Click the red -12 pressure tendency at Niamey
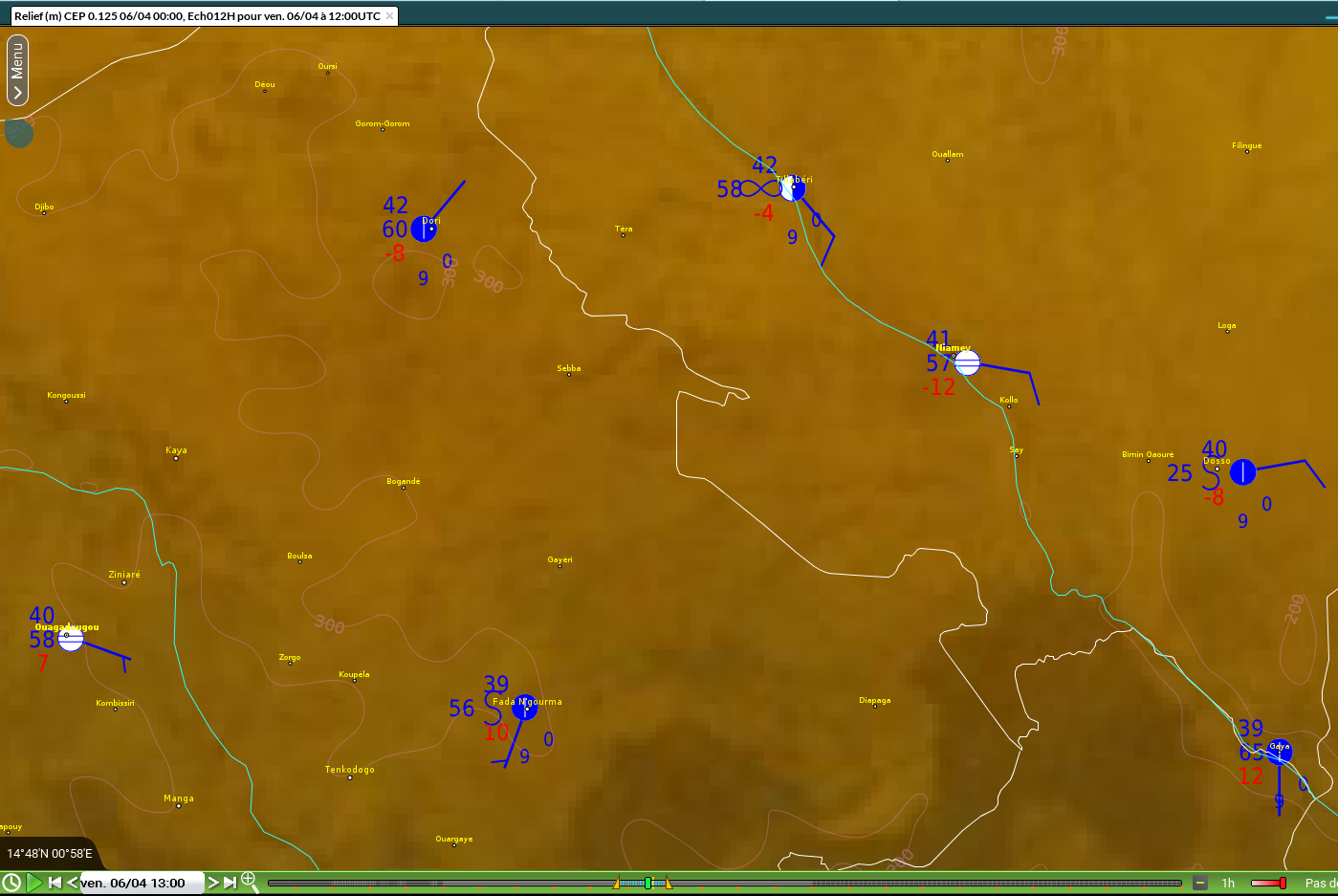Screen dimensions: 1338x896 pos(939,387)
